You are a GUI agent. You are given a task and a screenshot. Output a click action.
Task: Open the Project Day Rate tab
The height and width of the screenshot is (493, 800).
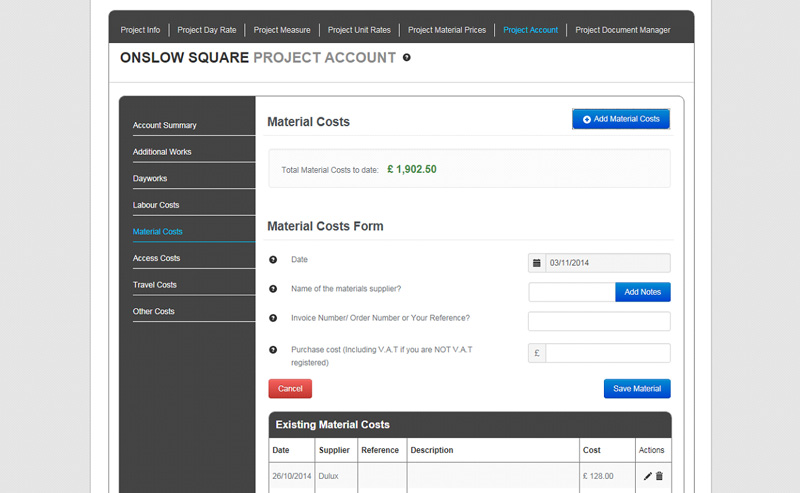(x=207, y=30)
